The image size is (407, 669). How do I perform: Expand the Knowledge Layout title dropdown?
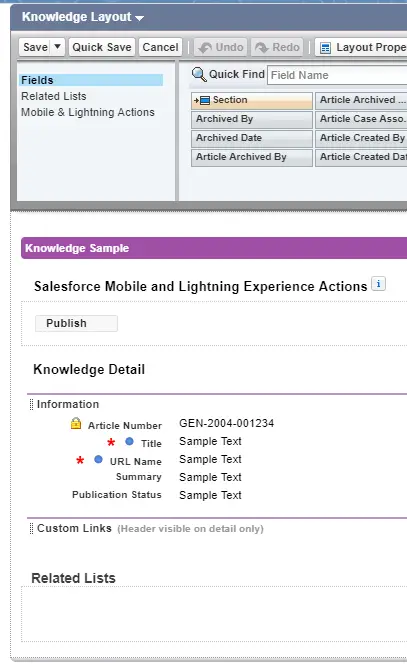(140, 18)
